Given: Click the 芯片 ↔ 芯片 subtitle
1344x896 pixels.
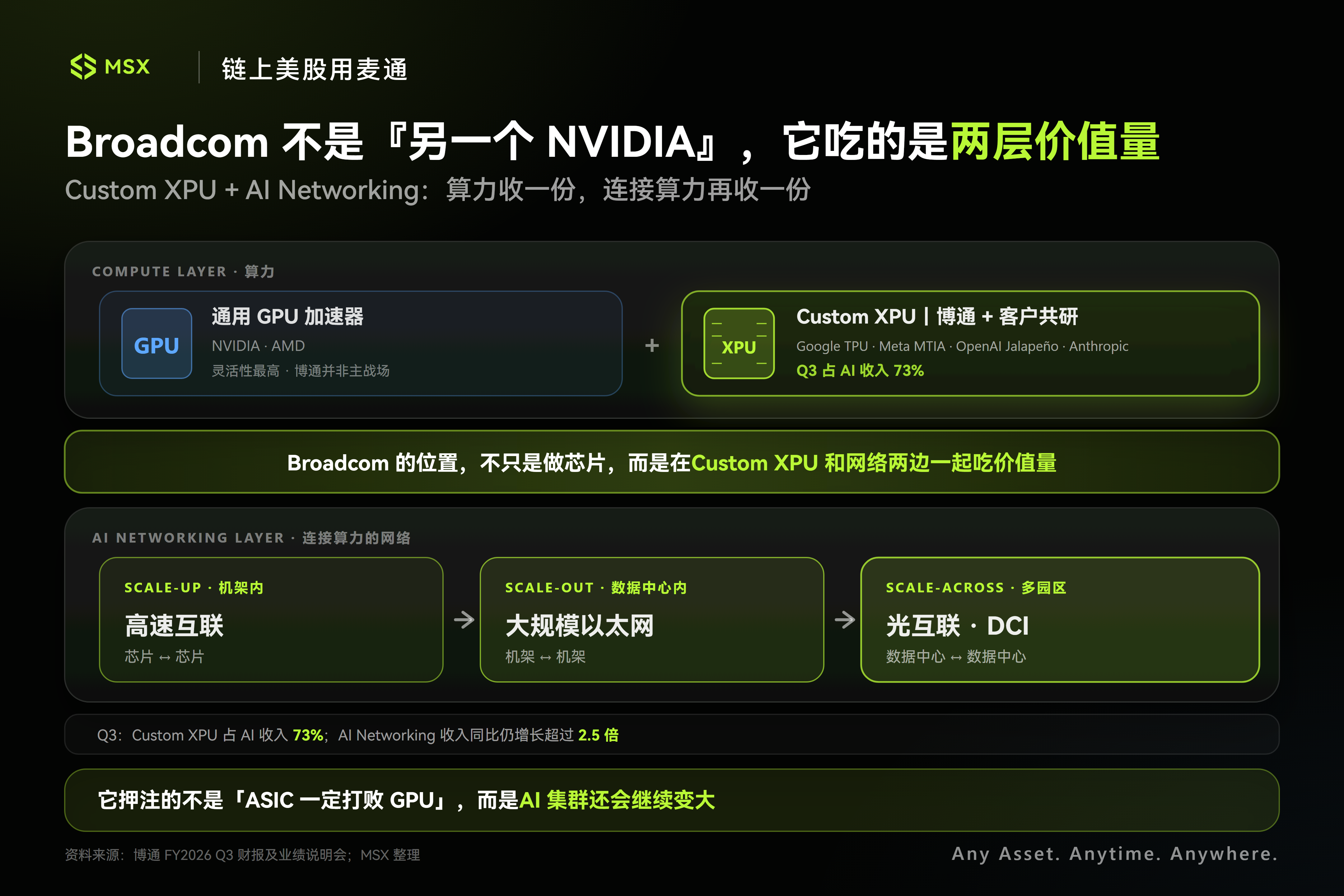Looking at the screenshot, I should [x=165, y=656].
